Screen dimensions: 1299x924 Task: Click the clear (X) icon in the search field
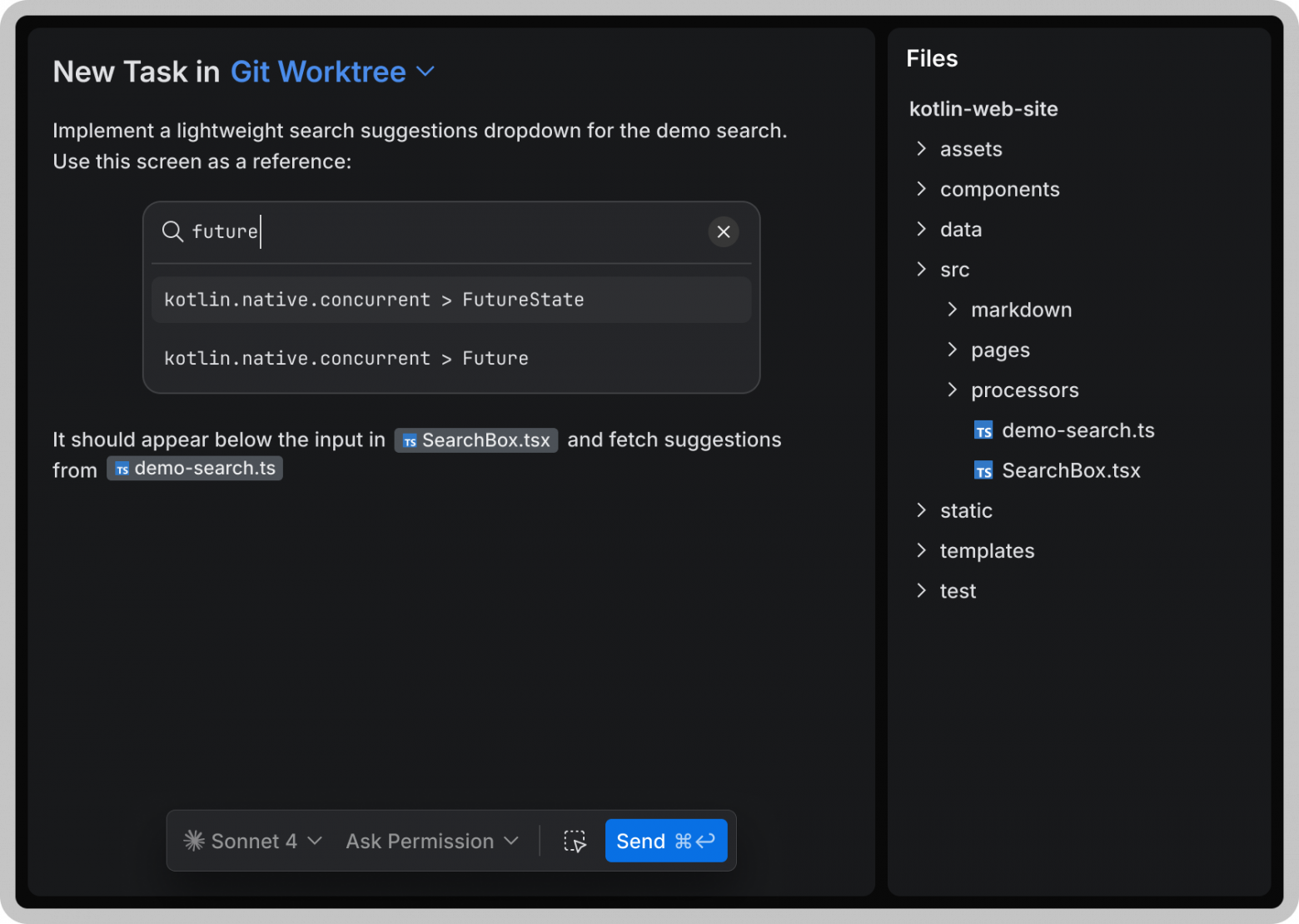pyautogui.click(x=723, y=231)
